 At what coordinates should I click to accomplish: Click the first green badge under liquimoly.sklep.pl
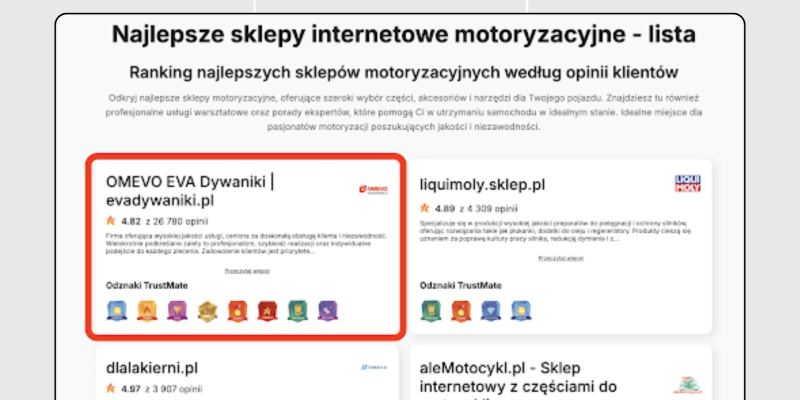431,311
